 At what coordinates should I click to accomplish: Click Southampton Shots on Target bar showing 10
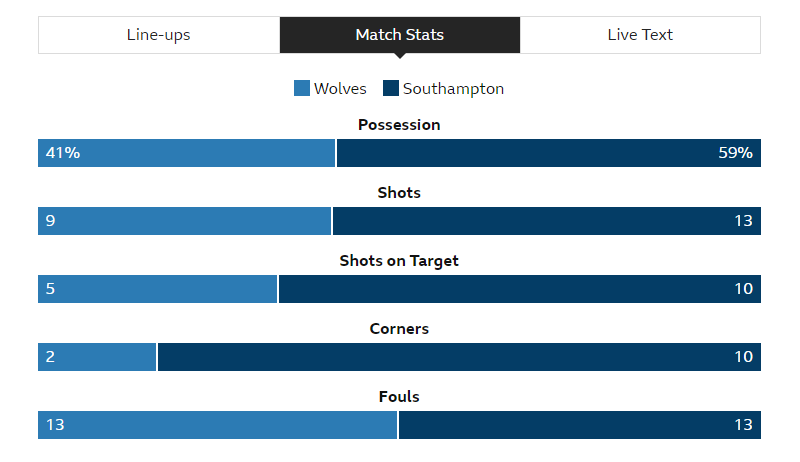(519, 289)
